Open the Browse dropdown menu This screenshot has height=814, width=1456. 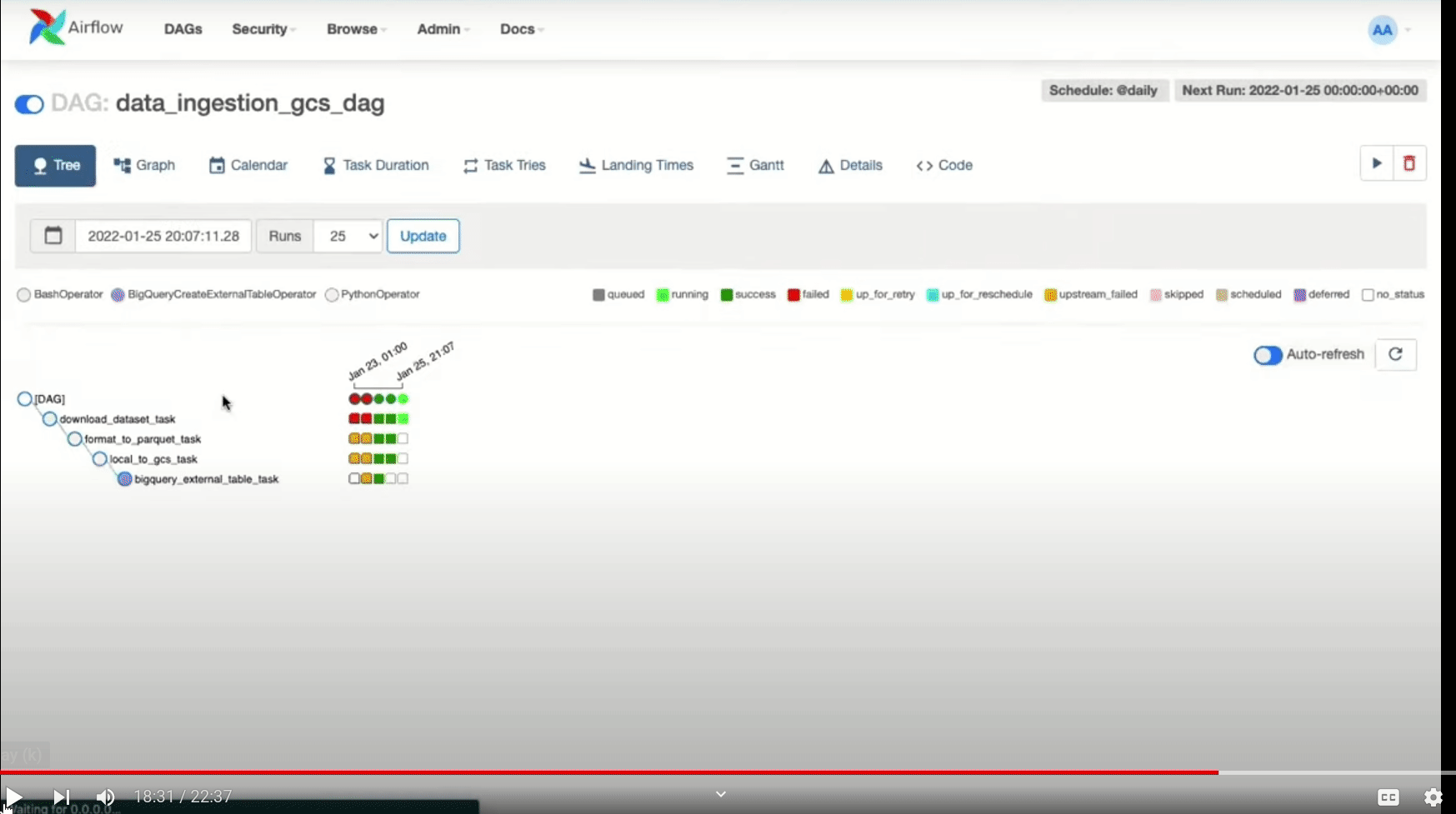[x=356, y=29]
